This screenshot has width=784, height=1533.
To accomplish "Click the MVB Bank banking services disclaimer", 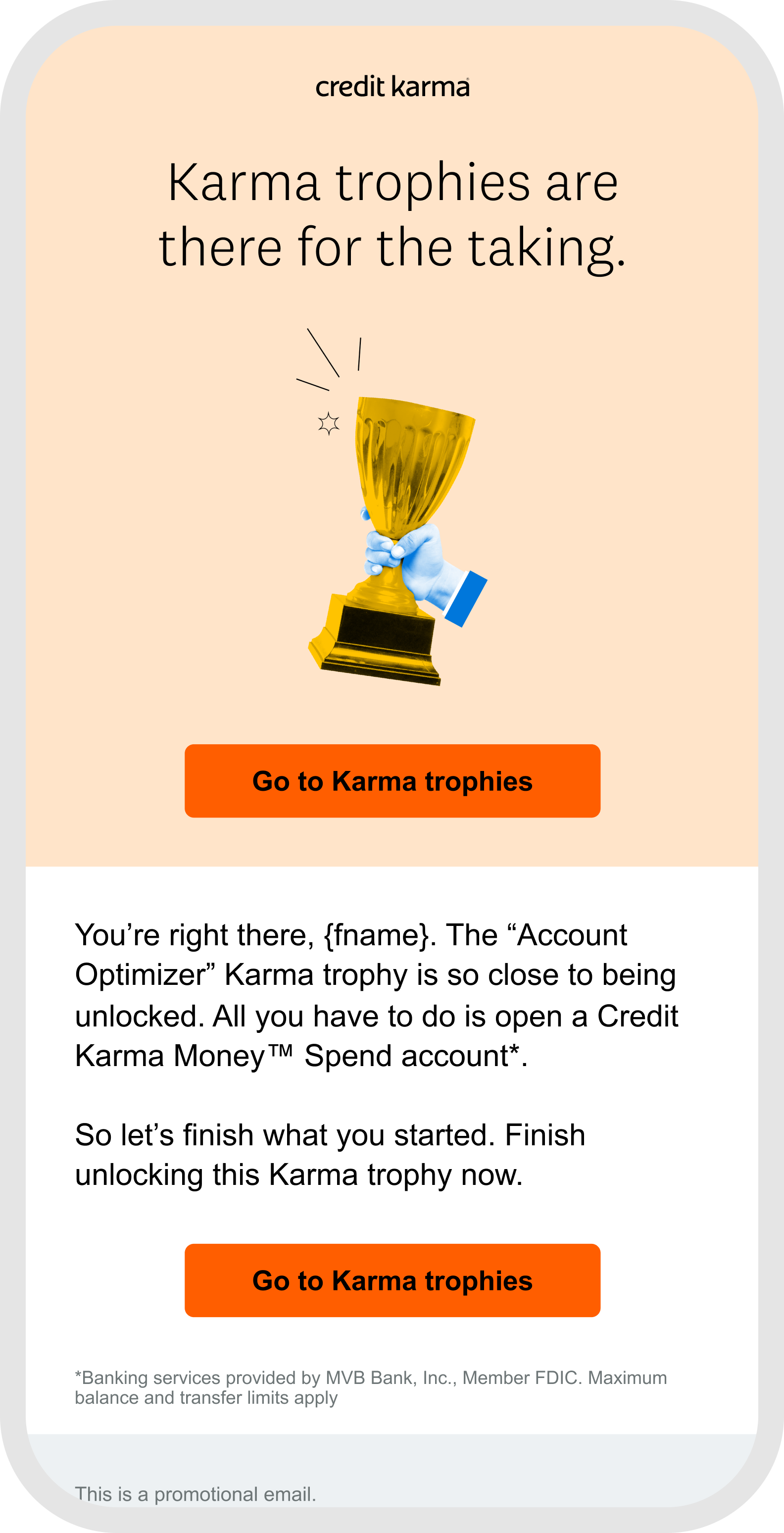I will pyautogui.click(x=371, y=1378).
